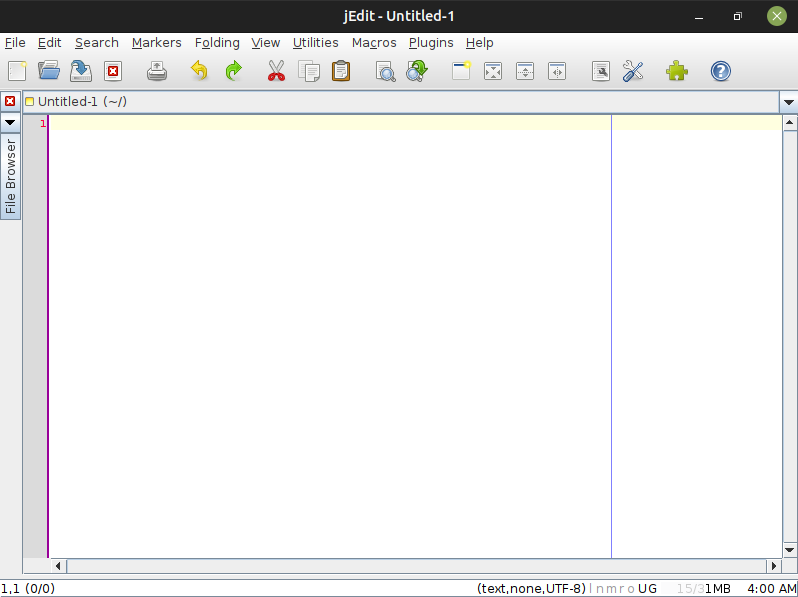
Task: Click memory usage MB indicator
Action: click(x=703, y=589)
